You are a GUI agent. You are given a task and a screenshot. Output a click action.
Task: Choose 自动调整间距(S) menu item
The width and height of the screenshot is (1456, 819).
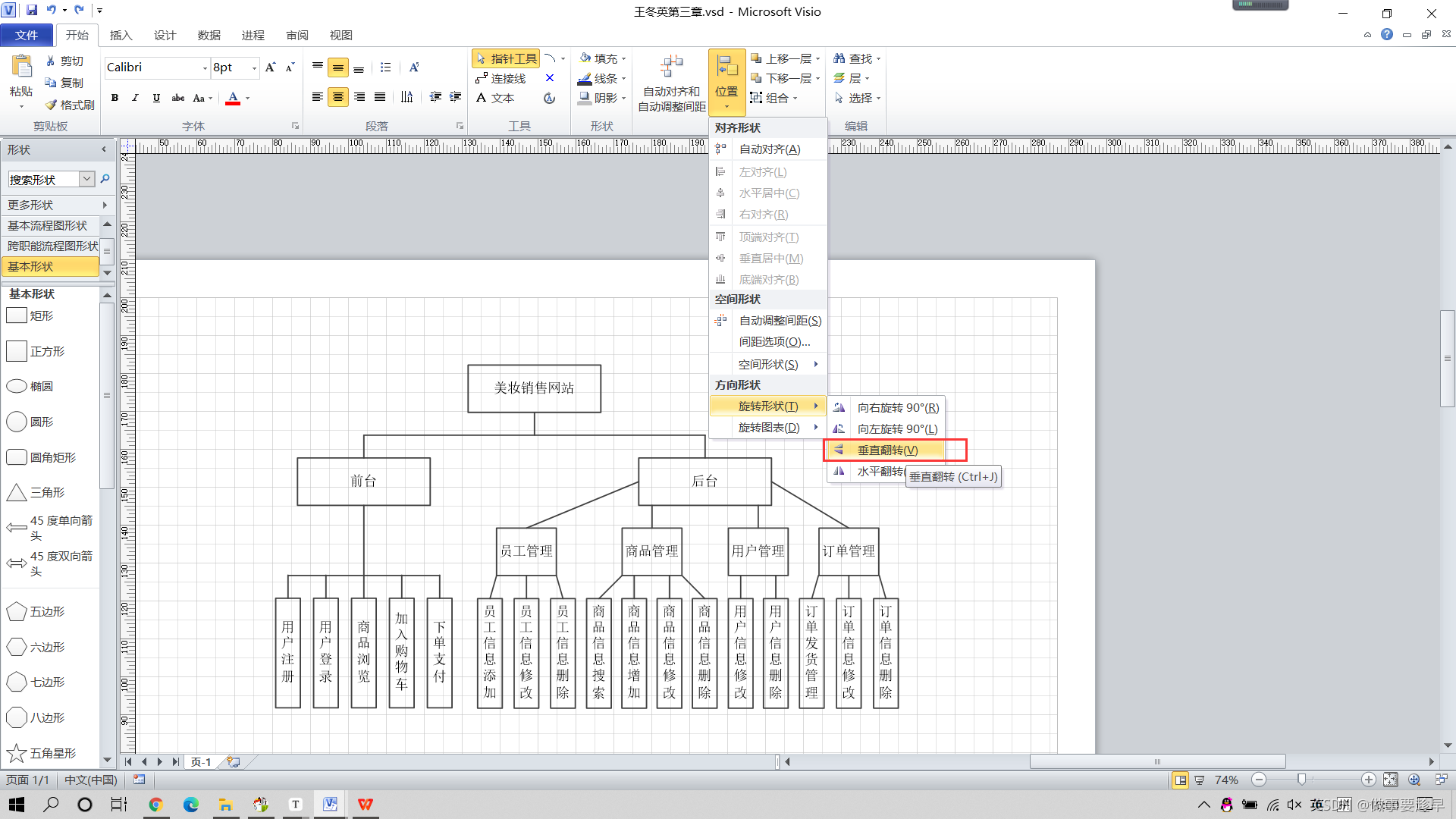point(768,321)
